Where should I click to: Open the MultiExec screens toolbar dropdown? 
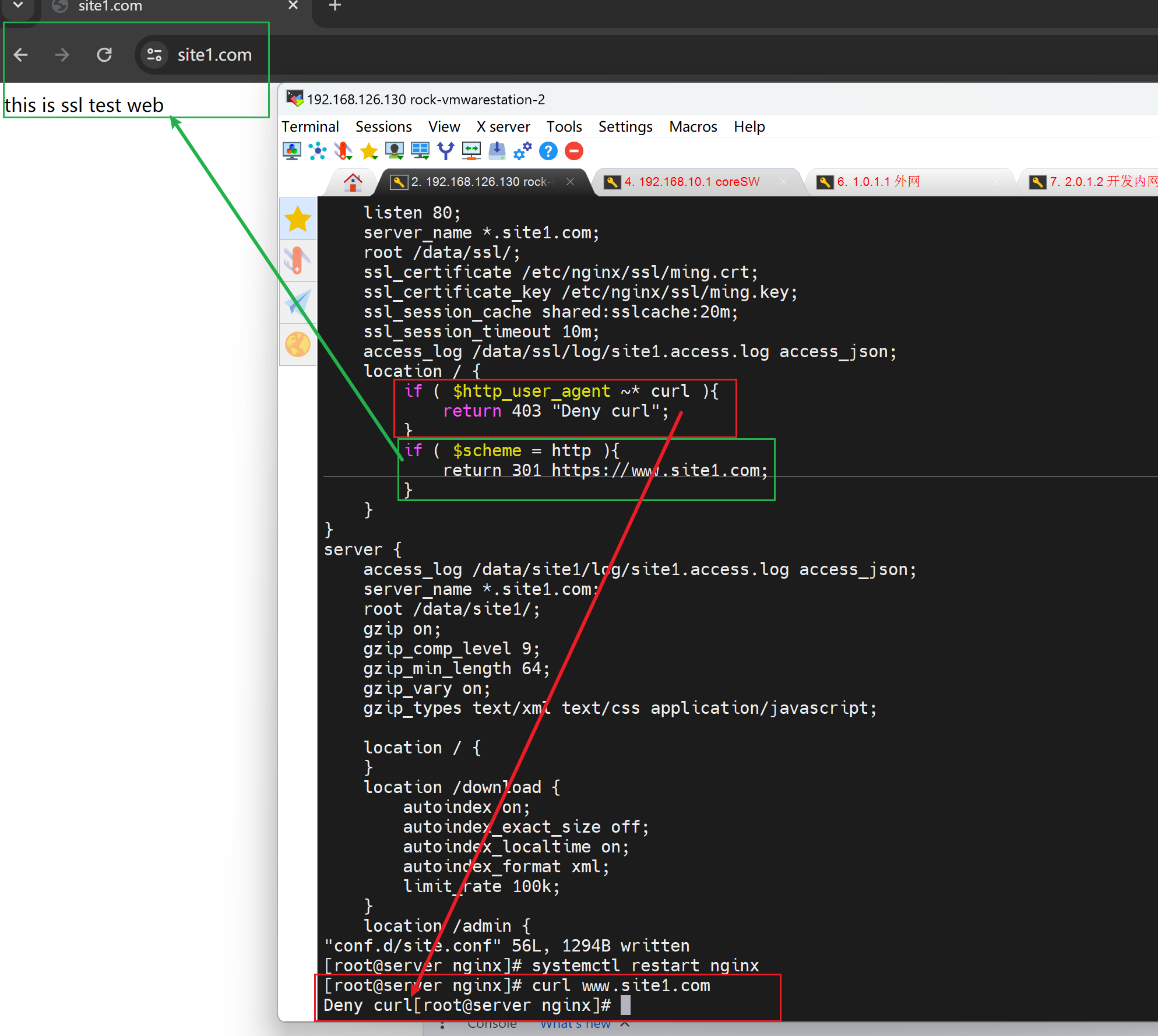point(420,151)
